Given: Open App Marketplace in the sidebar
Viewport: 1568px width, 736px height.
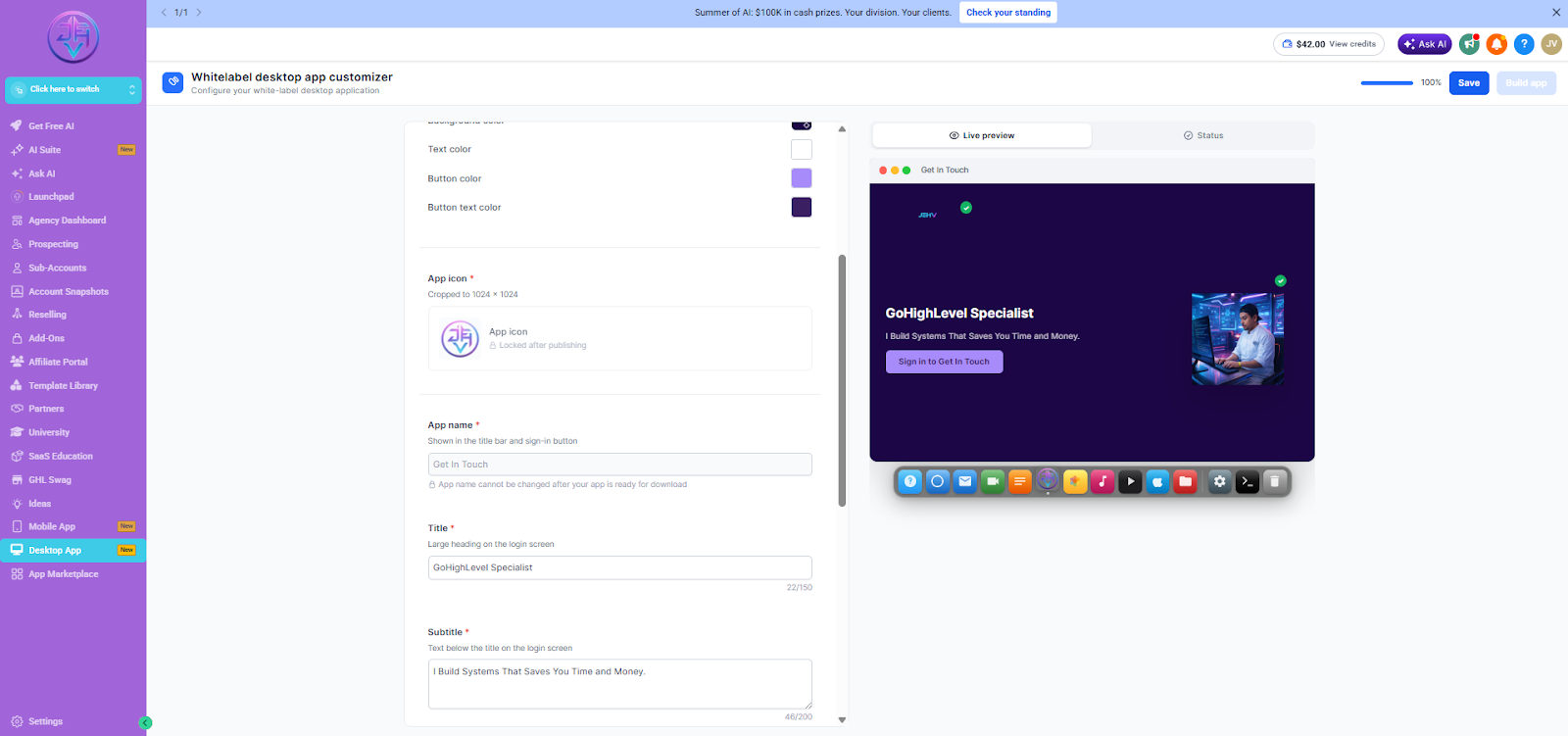Looking at the screenshot, I should coord(73,574).
